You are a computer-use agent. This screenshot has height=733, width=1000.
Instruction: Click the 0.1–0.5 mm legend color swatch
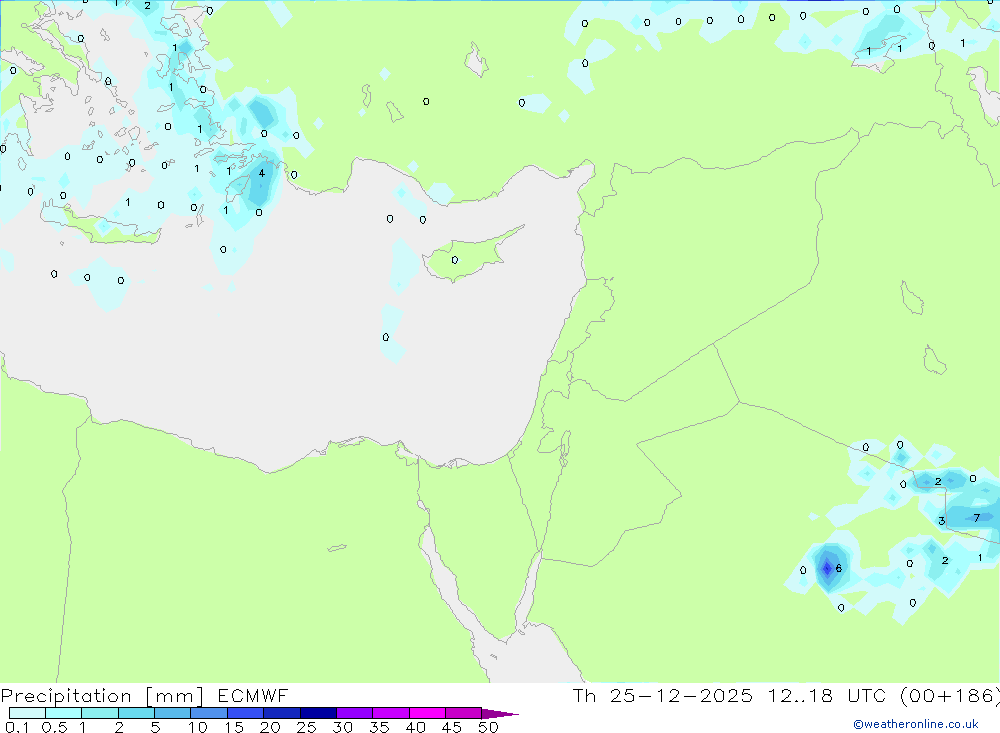[x=27, y=713]
